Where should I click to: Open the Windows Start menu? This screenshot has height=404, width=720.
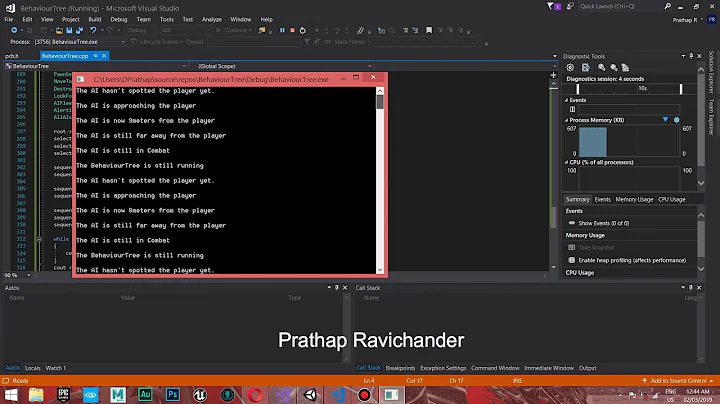coord(11,395)
